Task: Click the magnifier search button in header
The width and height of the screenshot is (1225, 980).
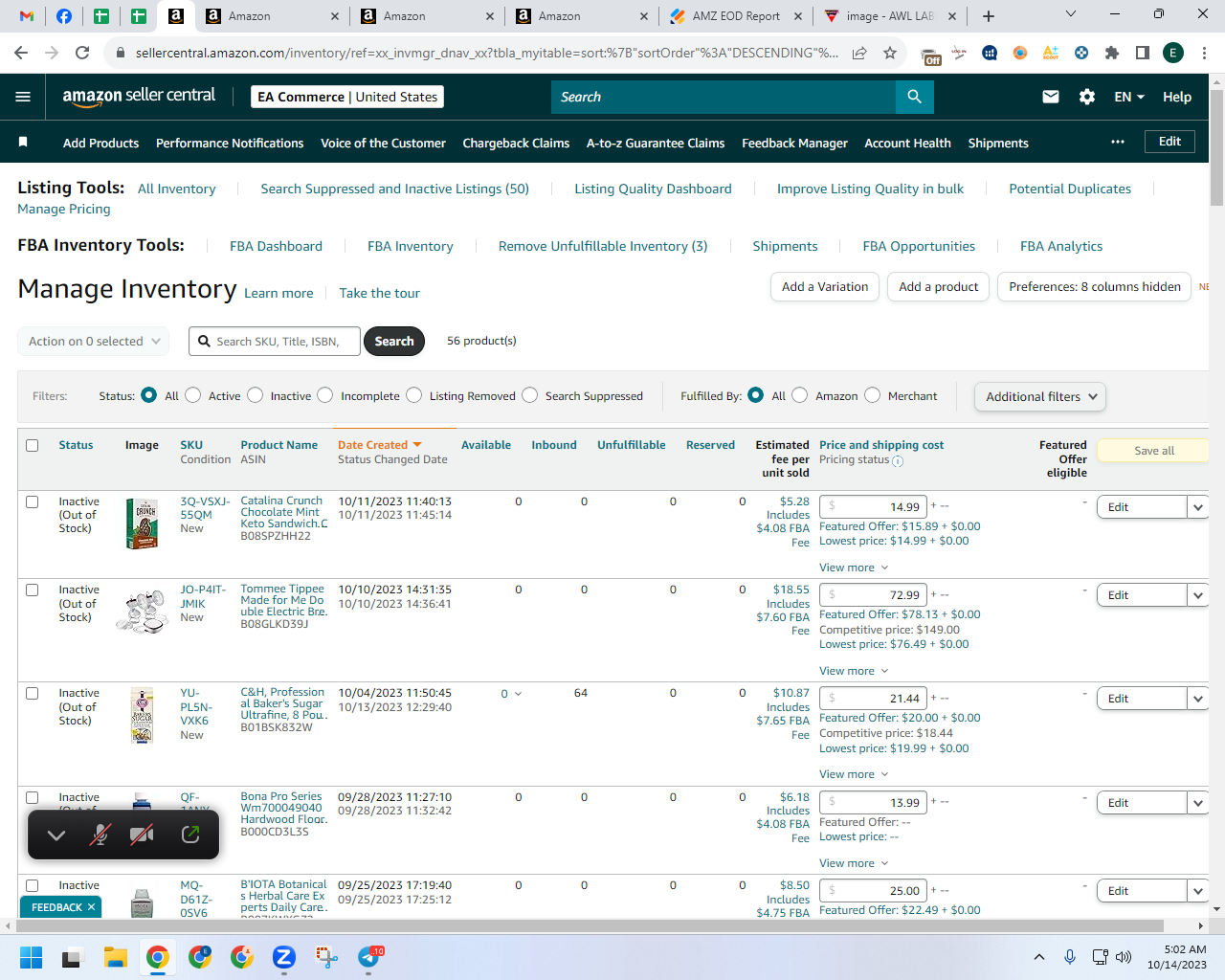Action: [914, 97]
